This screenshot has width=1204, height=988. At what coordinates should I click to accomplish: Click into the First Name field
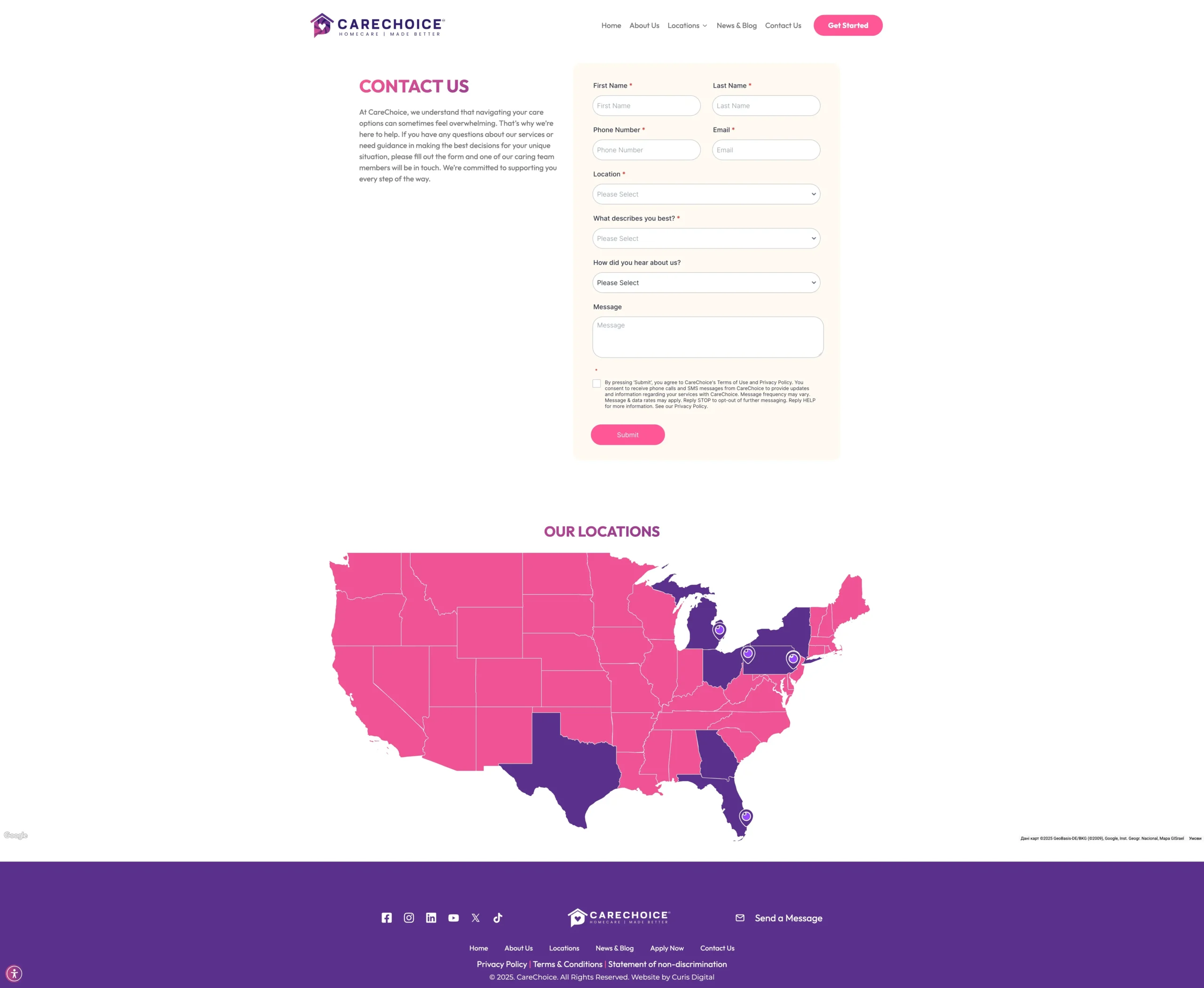[646, 106]
